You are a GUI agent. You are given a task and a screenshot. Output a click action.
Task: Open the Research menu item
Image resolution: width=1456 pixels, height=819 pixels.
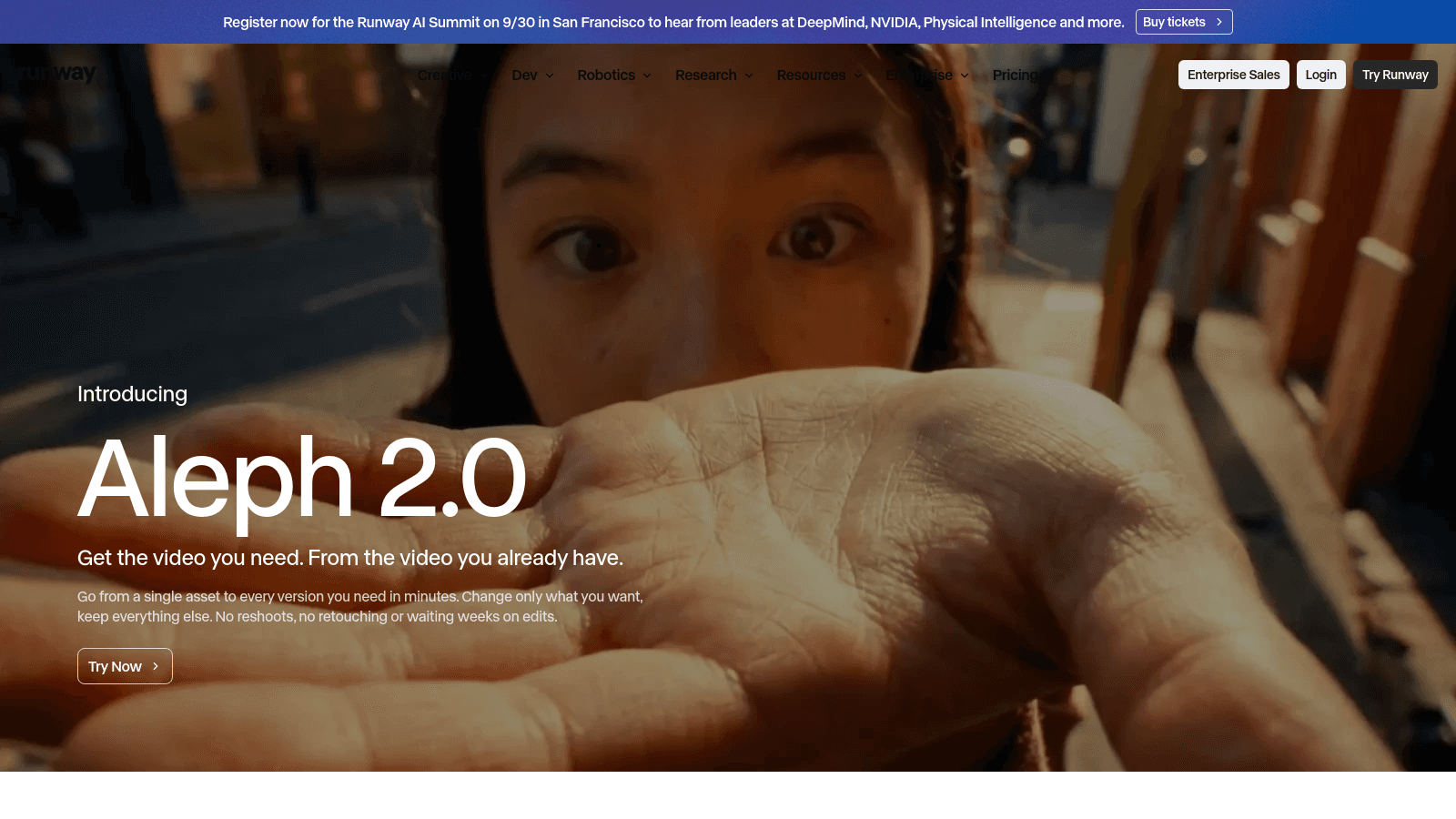[706, 75]
